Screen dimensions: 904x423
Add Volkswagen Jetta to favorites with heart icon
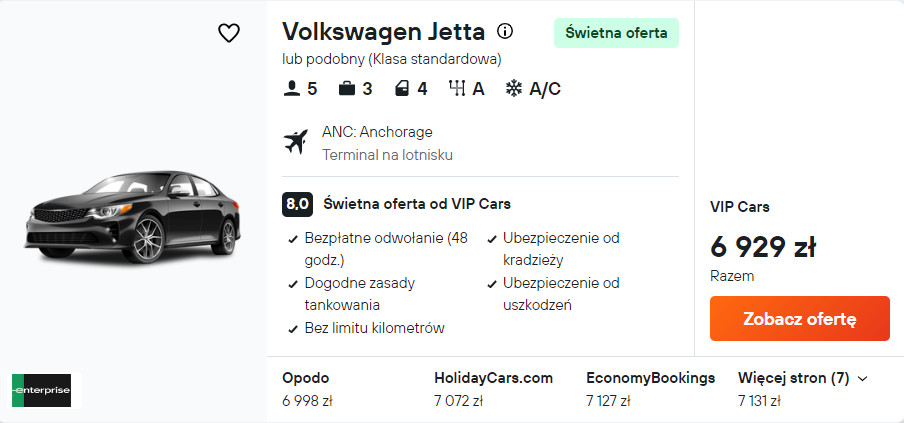point(229,33)
